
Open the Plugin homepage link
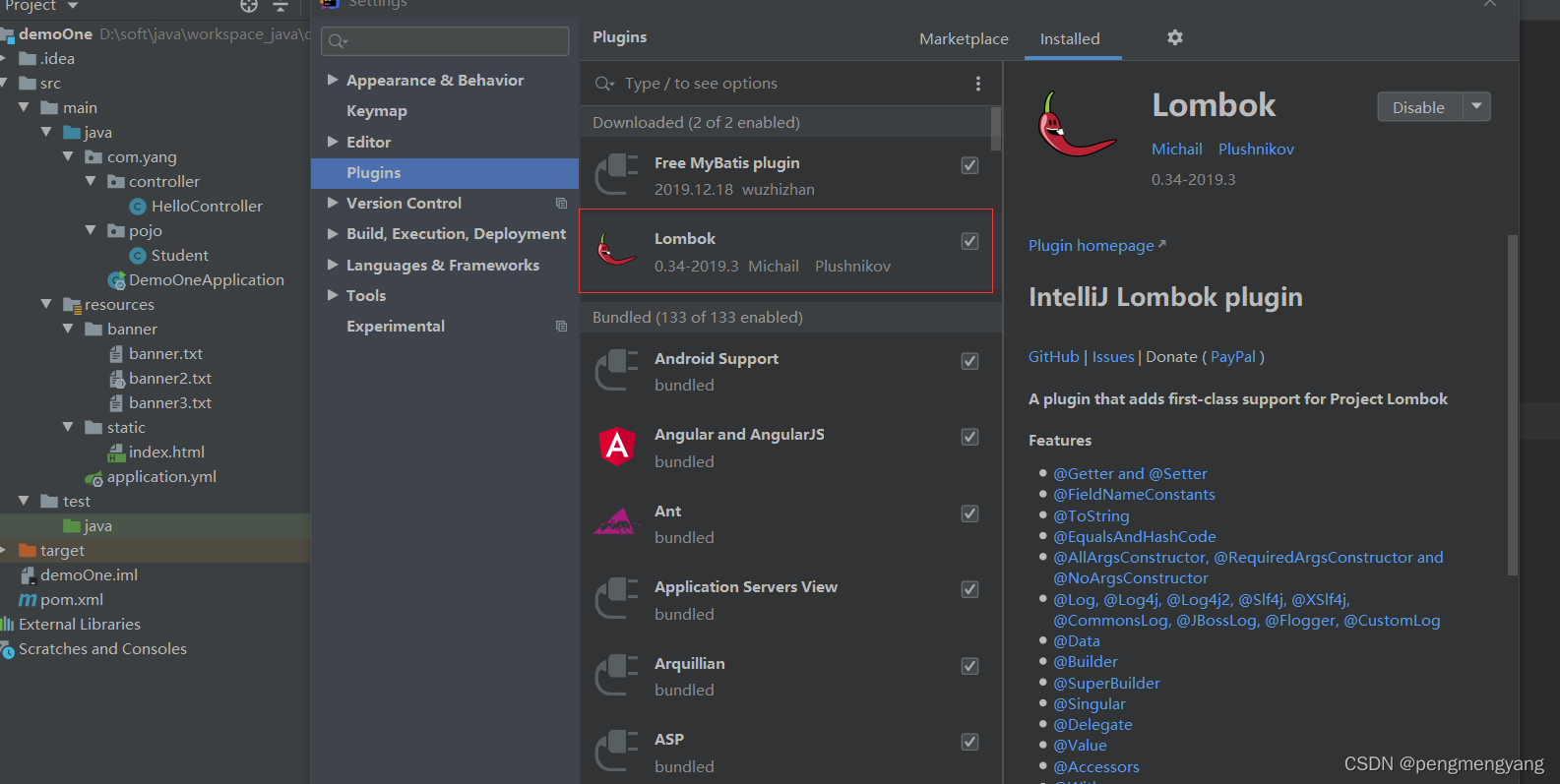[x=1092, y=246]
